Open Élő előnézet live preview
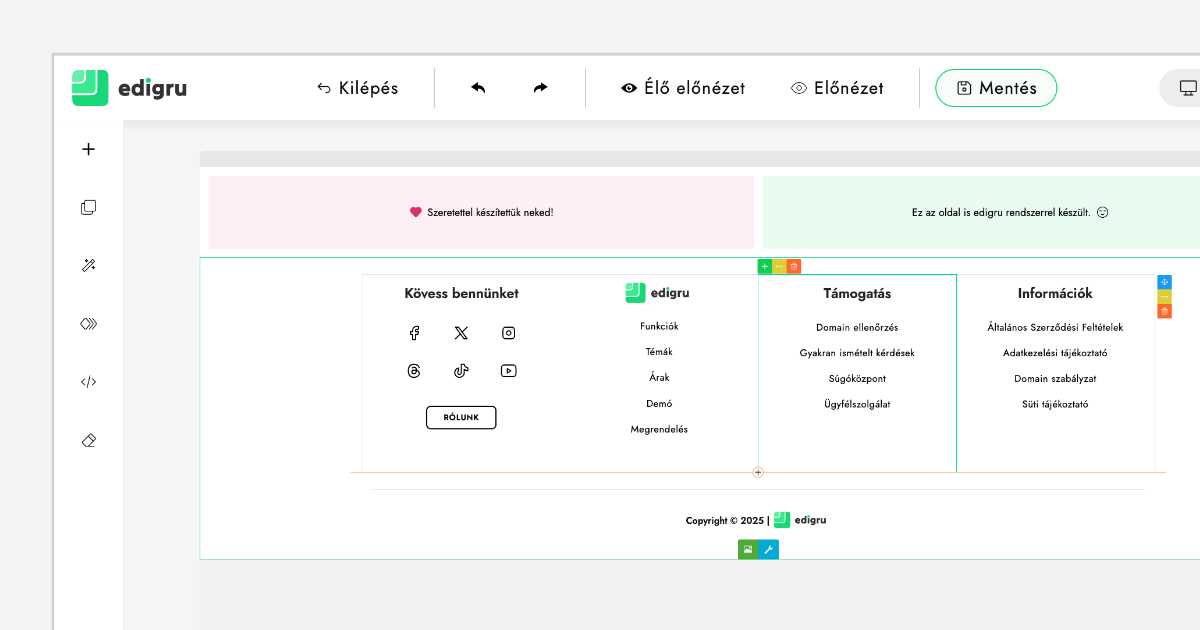This screenshot has height=630, width=1200. pyautogui.click(x=683, y=88)
